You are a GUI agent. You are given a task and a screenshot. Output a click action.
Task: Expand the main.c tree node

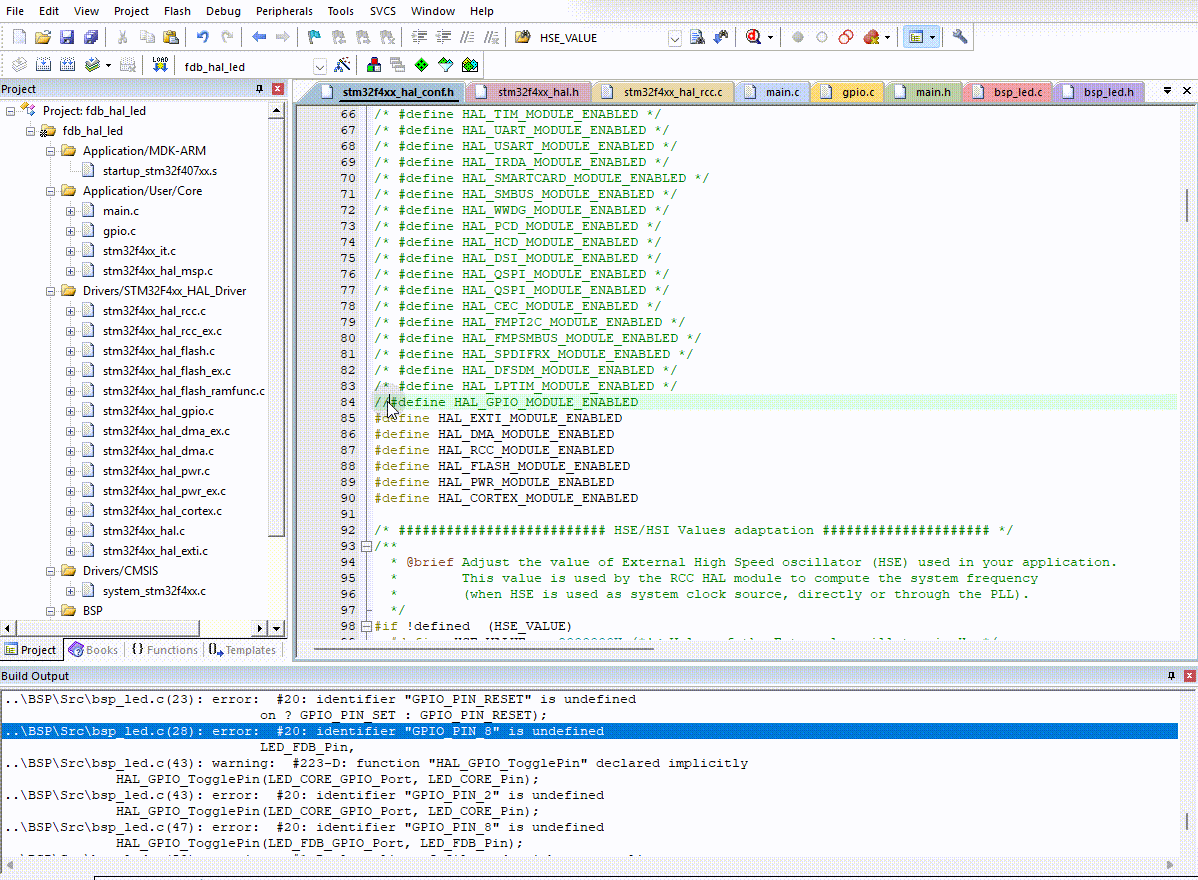(70, 211)
